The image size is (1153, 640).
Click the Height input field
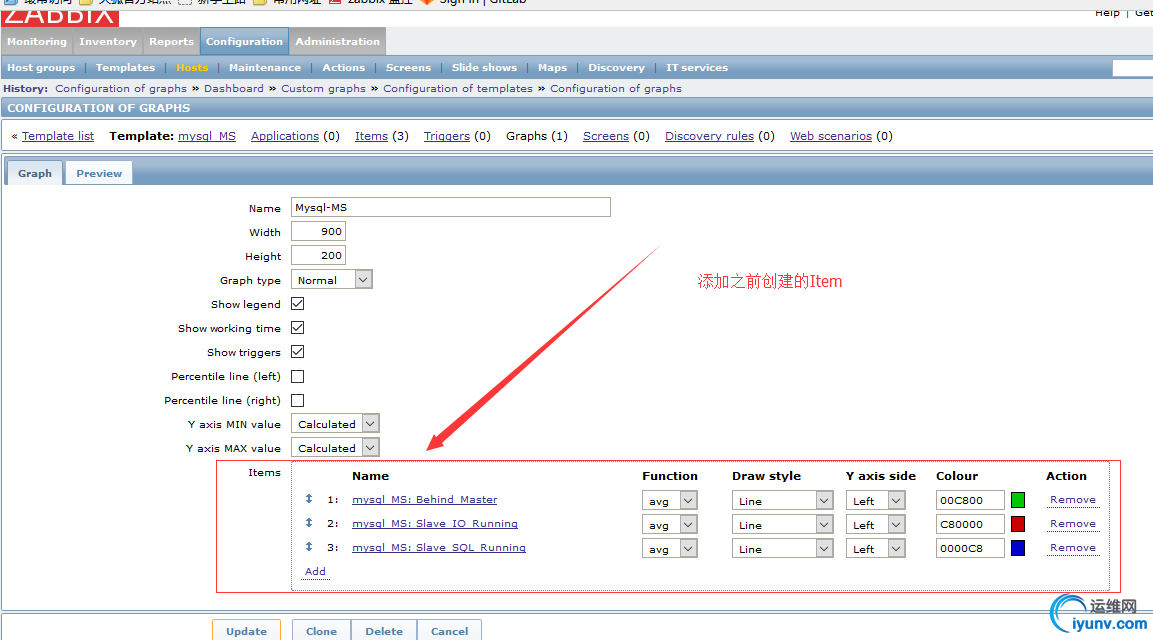click(x=318, y=255)
